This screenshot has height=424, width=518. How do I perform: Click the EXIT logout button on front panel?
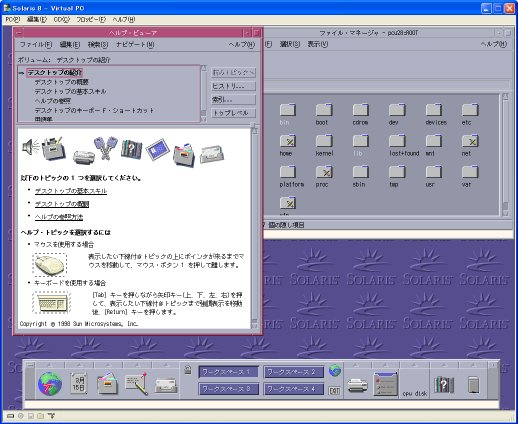click(335, 391)
